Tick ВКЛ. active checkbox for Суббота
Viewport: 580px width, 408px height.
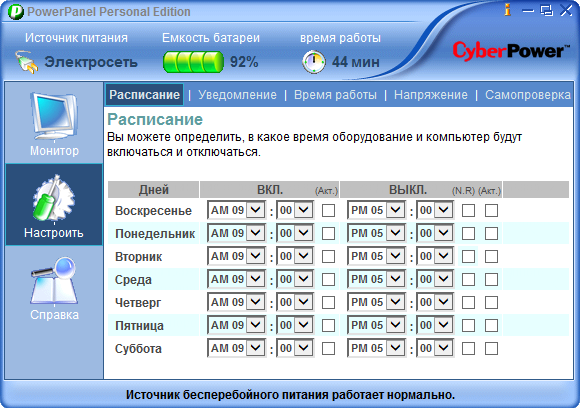[328, 348]
